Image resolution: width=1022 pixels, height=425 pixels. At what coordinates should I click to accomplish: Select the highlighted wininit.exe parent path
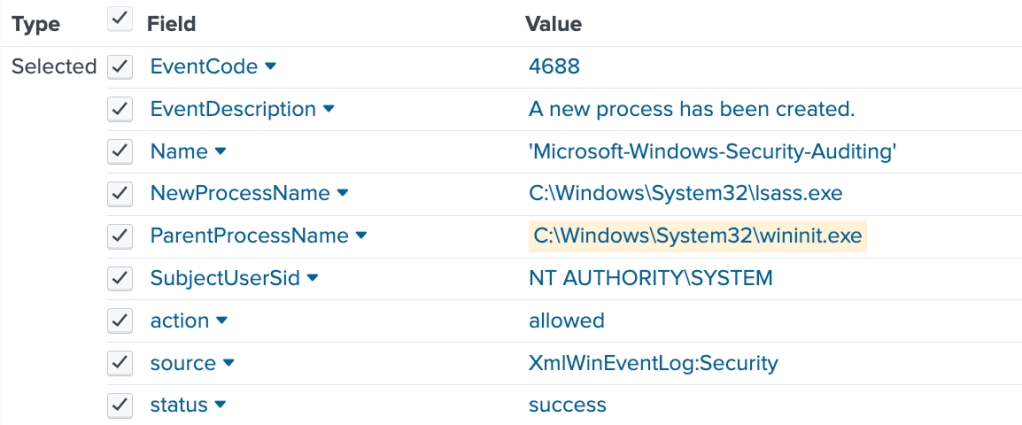[x=697, y=236]
